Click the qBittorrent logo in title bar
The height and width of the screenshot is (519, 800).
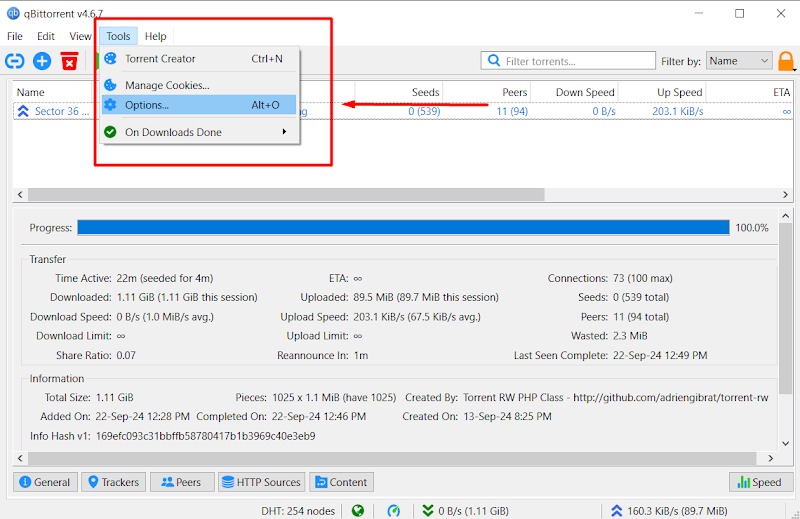click(x=13, y=13)
